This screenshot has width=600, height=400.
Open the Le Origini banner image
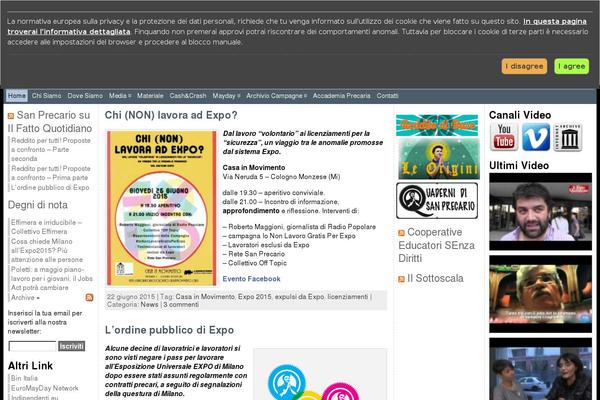439,158
